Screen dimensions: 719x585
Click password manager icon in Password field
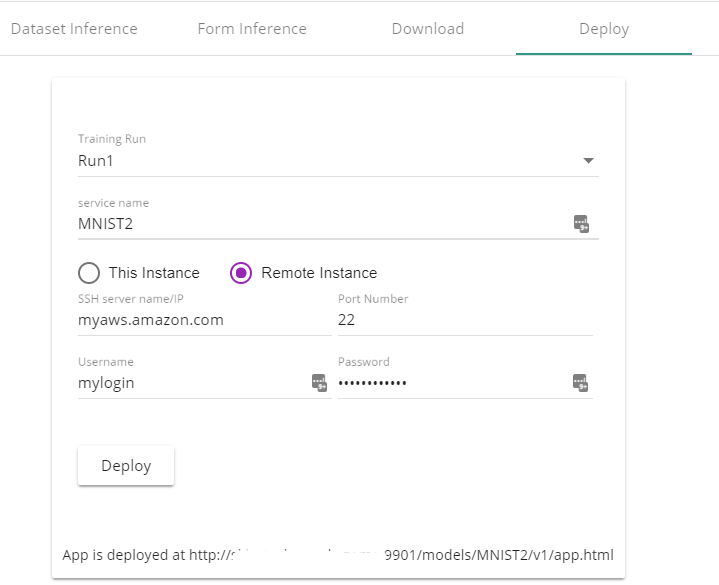pos(580,382)
